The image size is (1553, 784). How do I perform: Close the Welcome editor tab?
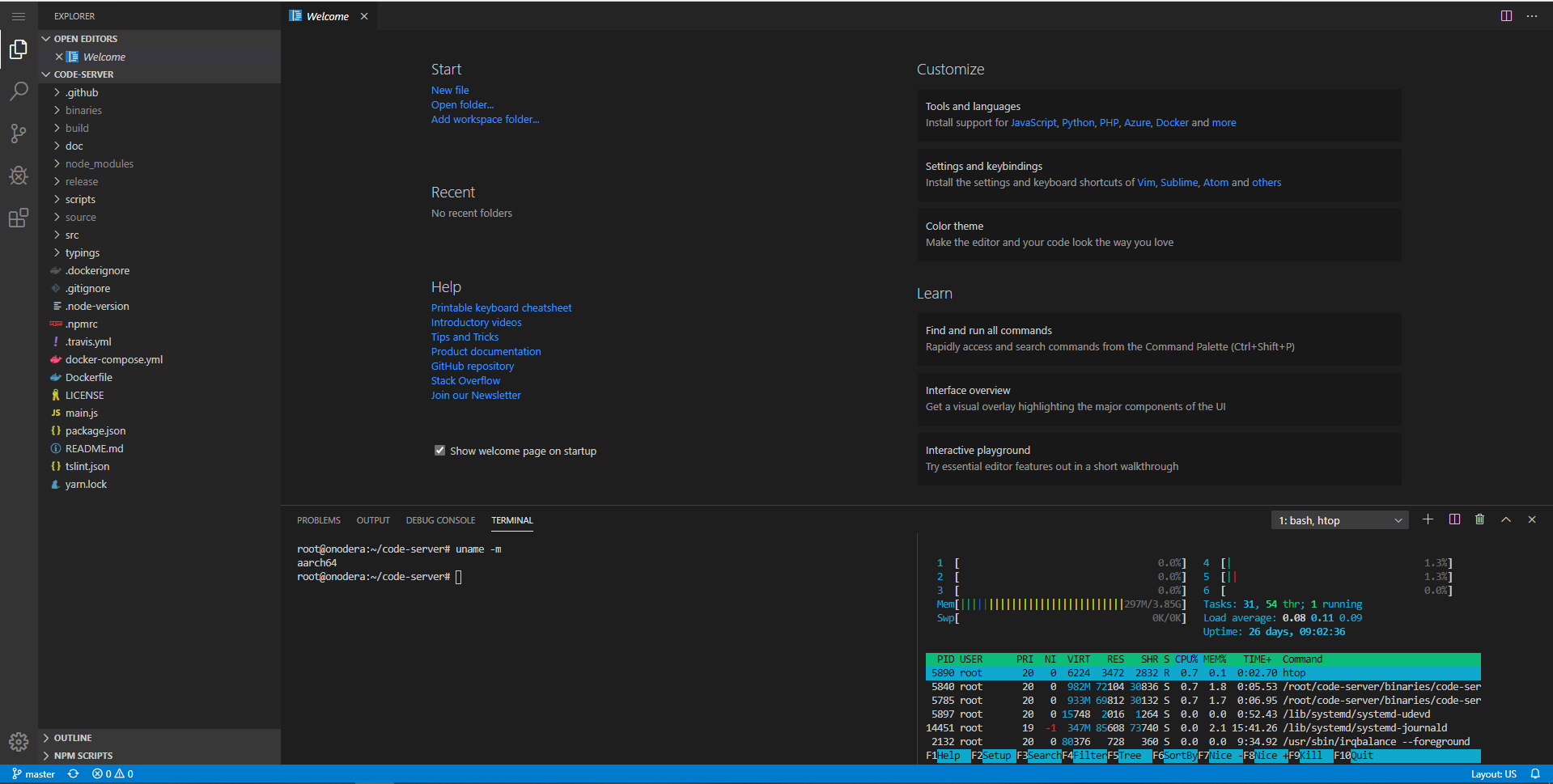[x=364, y=16]
